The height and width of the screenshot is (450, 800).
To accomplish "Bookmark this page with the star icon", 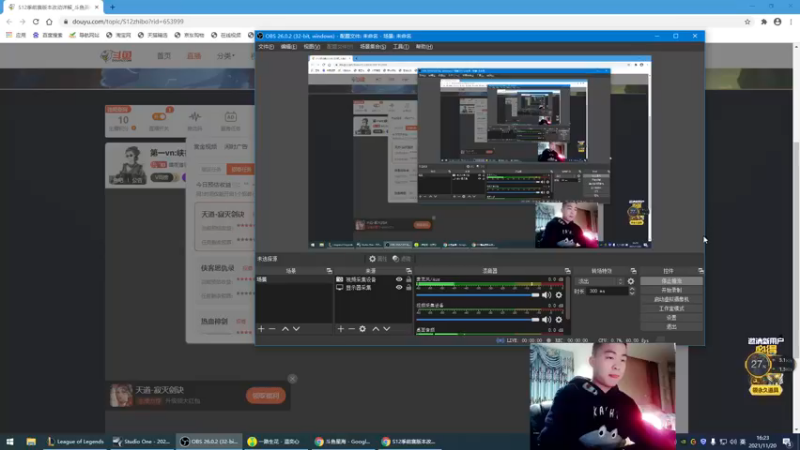I will point(747,21).
